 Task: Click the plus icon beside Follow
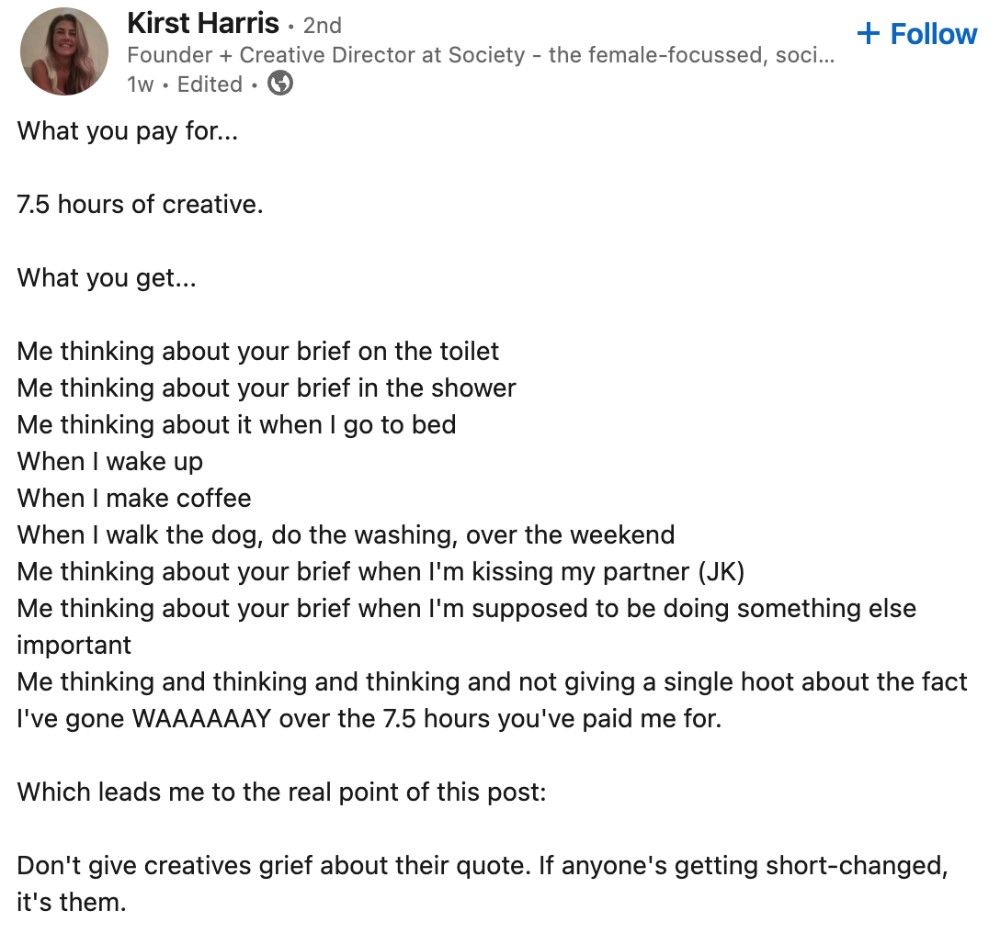tap(868, 33)
